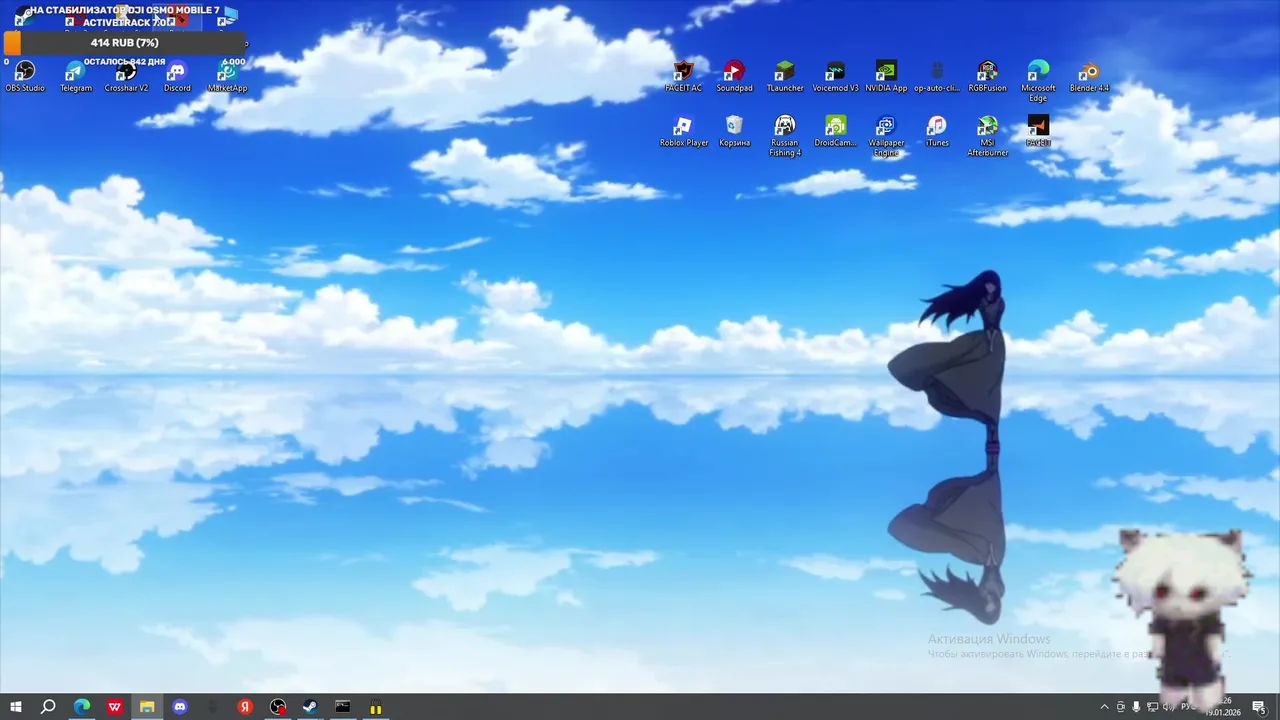Open the volume speaker tray icon
1280x720 pixels.
click(1168, 707)
